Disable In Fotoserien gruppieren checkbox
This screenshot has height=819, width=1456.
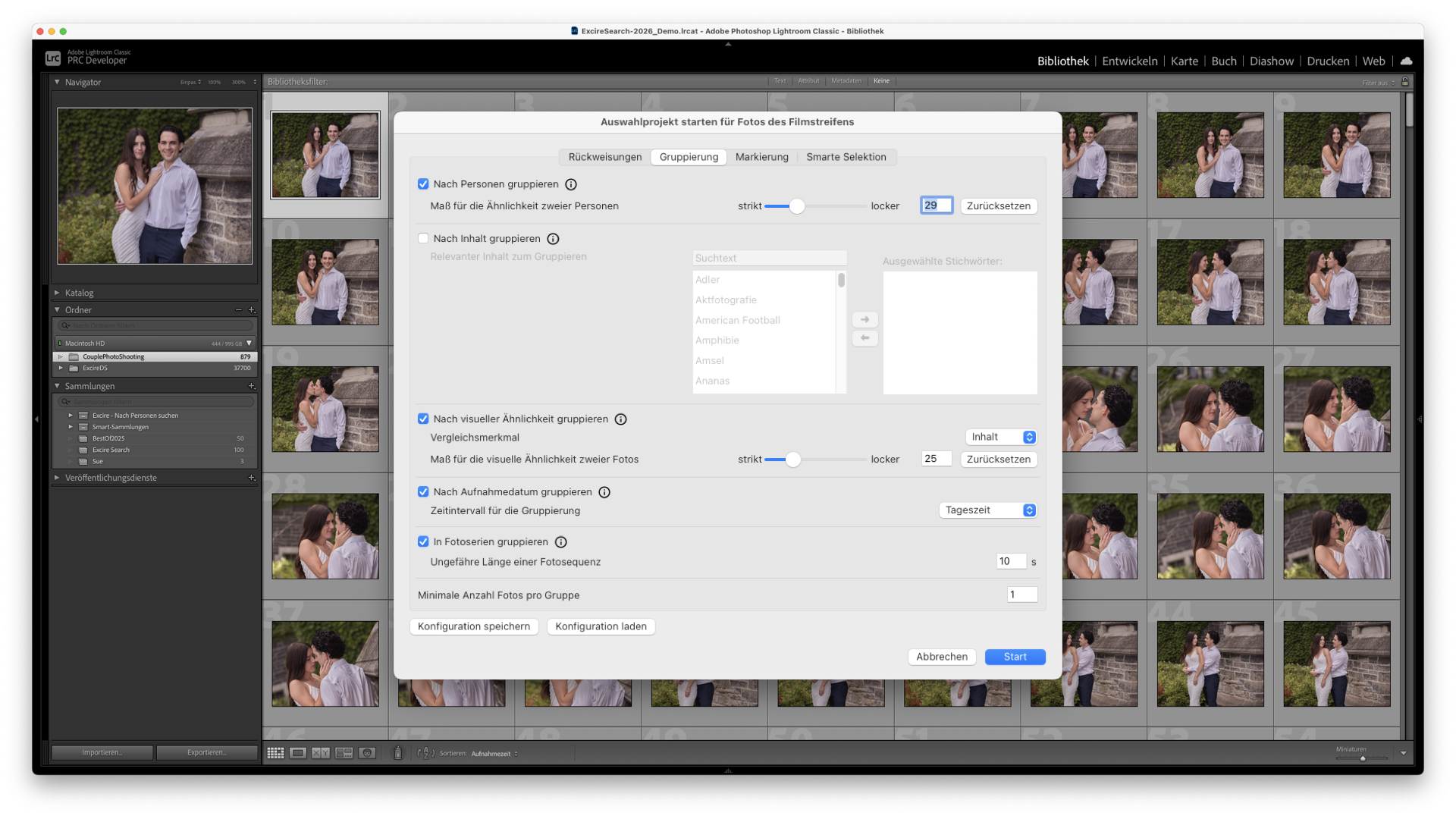pyautogui.click(x=423, y=541)
